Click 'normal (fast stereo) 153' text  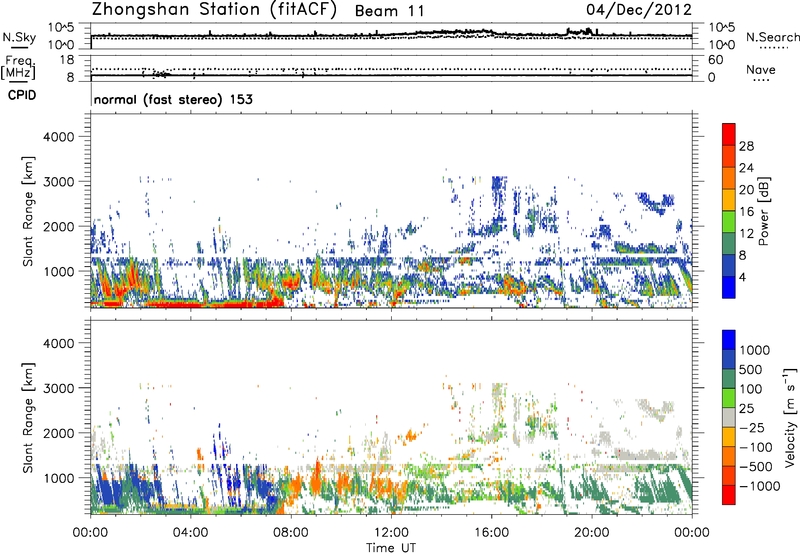(x=173, y=99)
